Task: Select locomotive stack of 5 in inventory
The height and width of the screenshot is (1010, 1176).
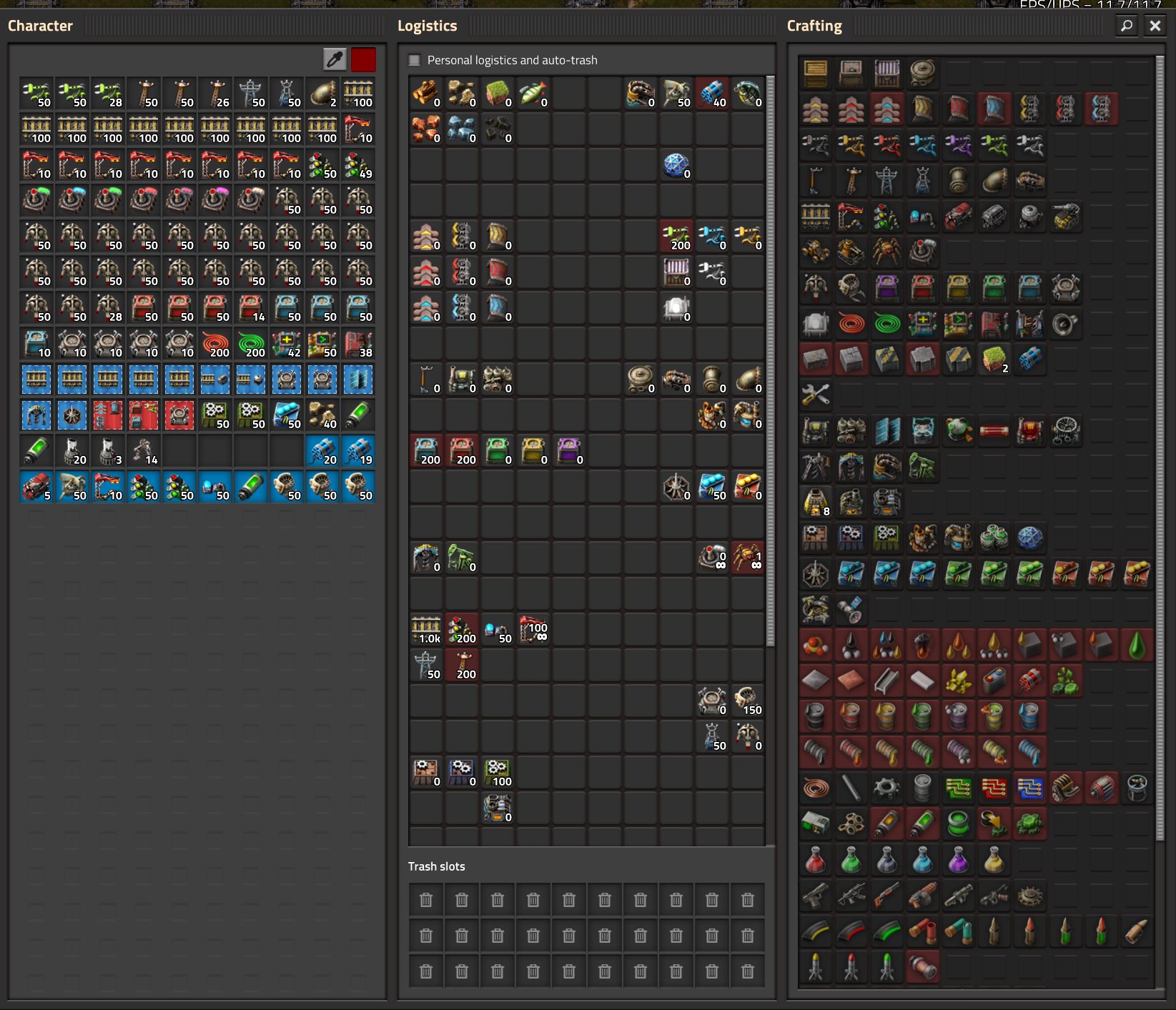Action: point(36,487)
